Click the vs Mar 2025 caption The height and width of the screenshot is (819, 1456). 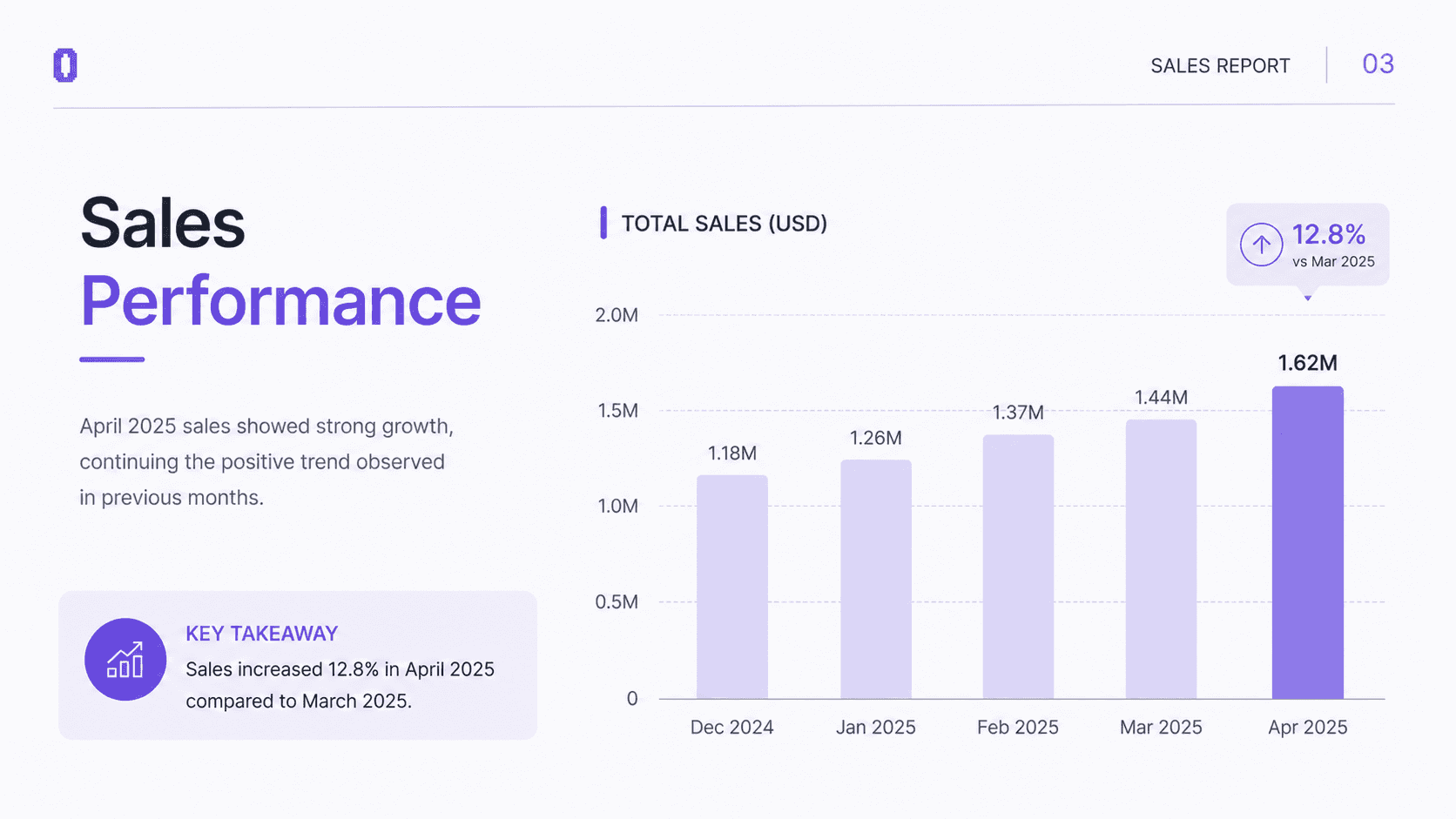[1333, 261]
